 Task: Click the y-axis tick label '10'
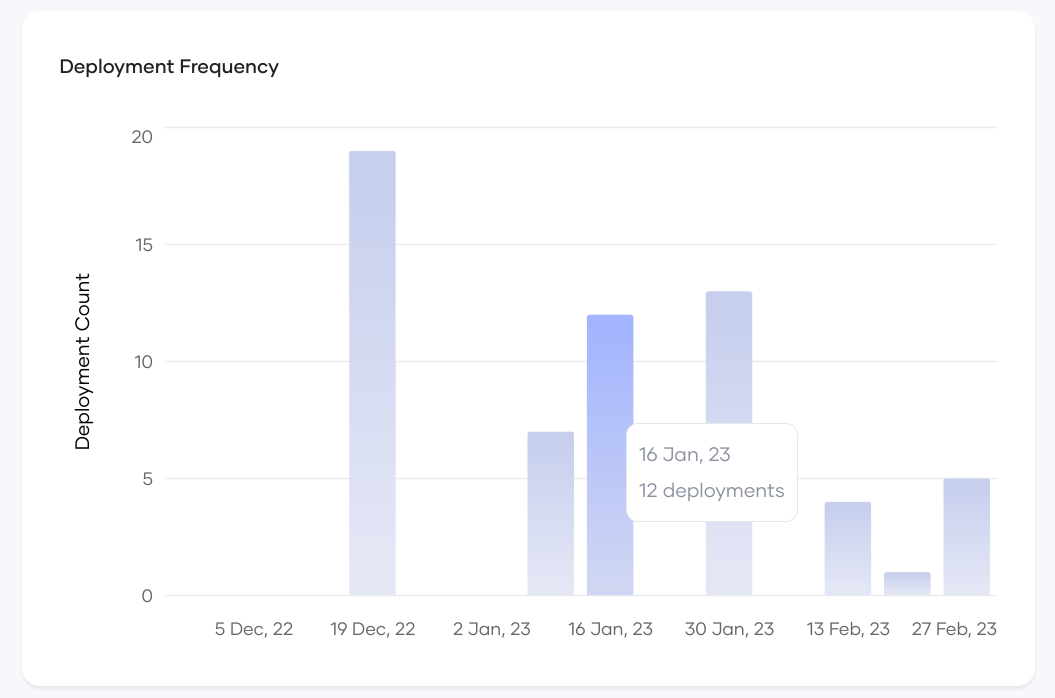click(x=142, y=361)
